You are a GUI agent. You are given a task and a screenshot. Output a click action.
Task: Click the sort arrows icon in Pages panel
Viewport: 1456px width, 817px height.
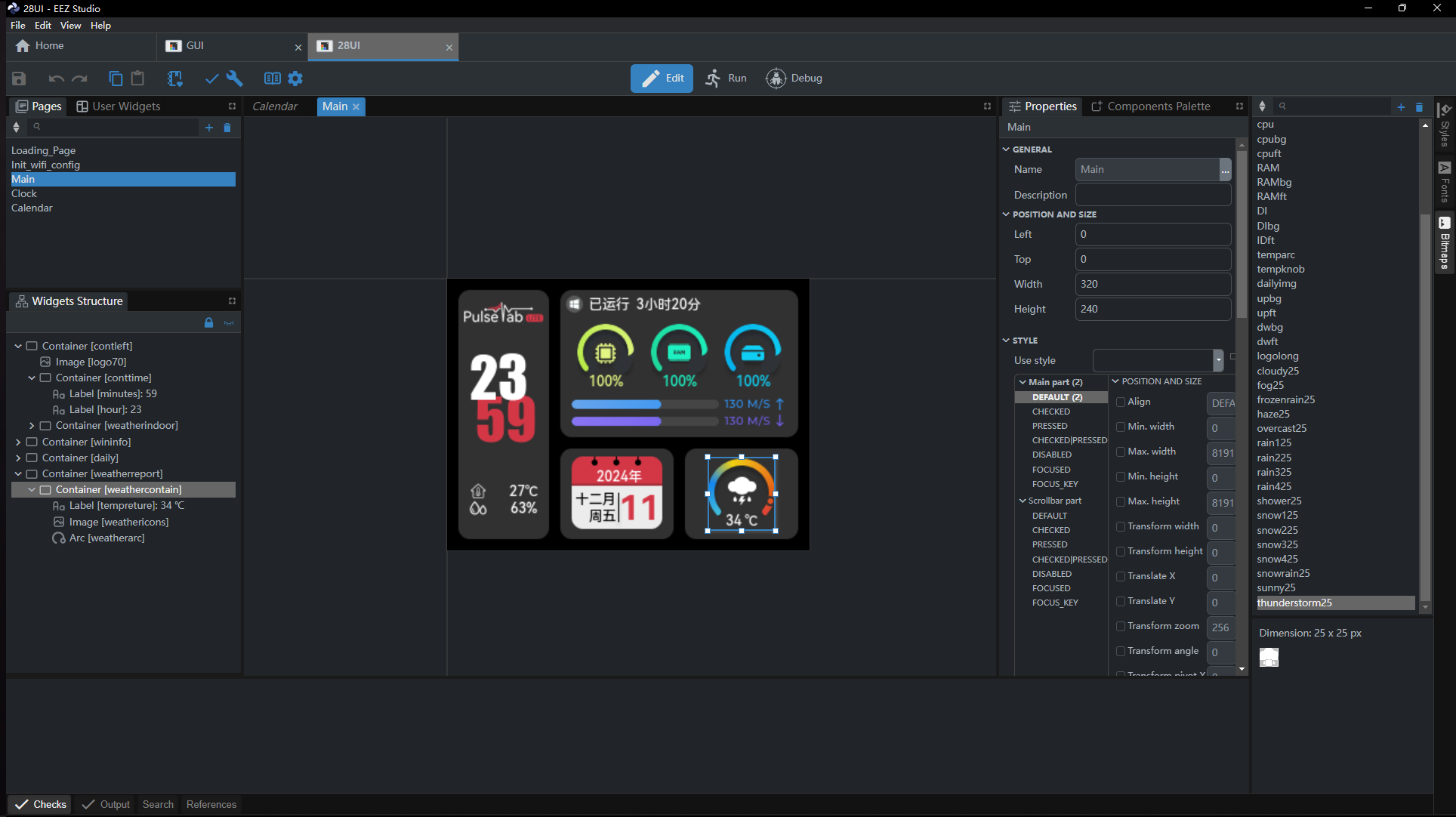click(x=16, y=128)
